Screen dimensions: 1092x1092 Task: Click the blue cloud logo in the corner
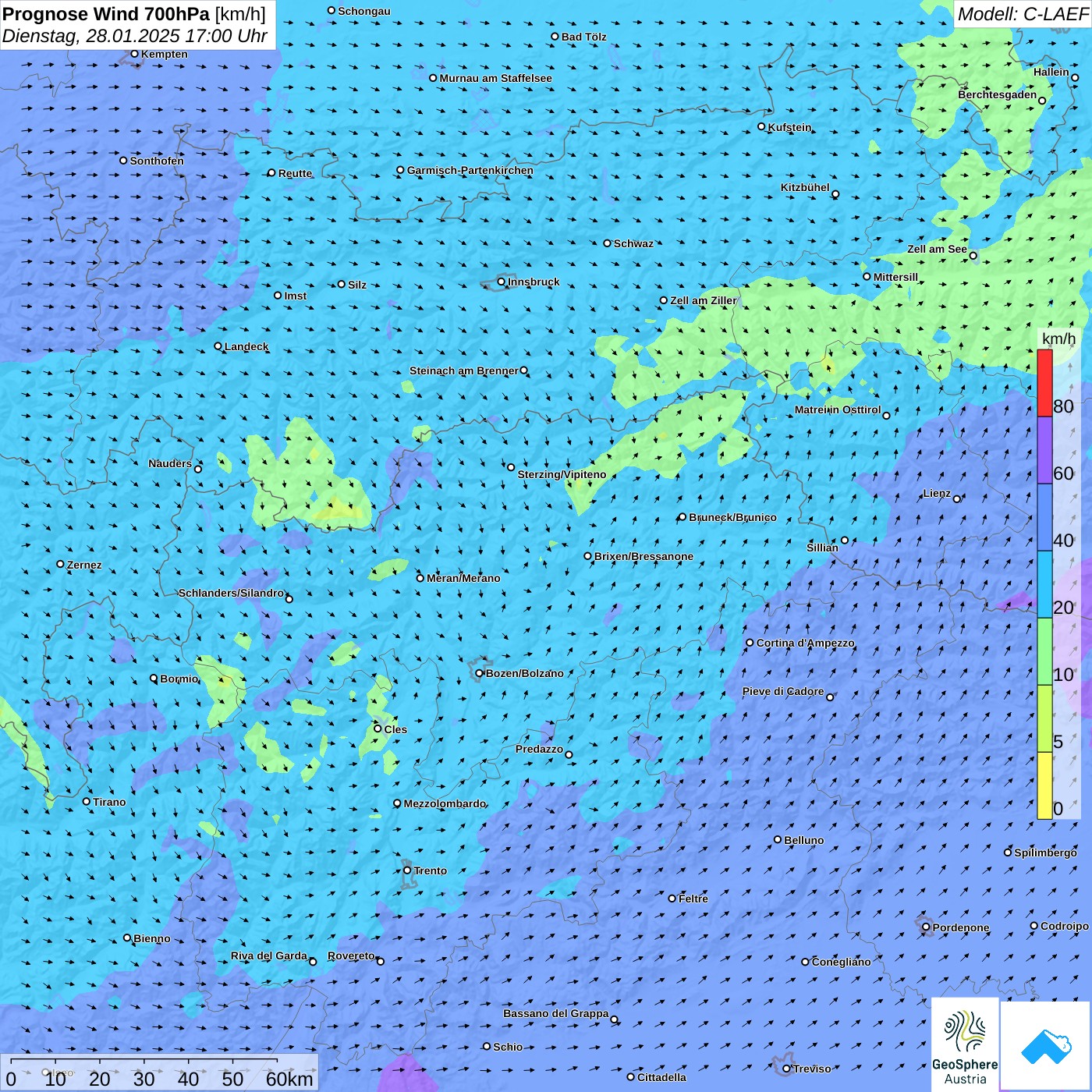(1046, 1046)
